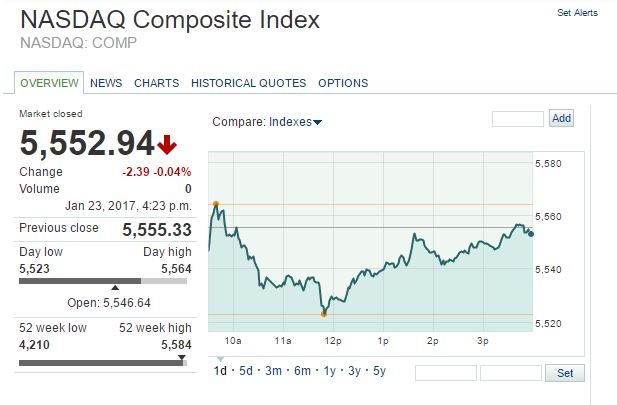Expand the Compare Indexes dropdown
The height and width of the screenshot is (405, 617).
pos(295,122)
